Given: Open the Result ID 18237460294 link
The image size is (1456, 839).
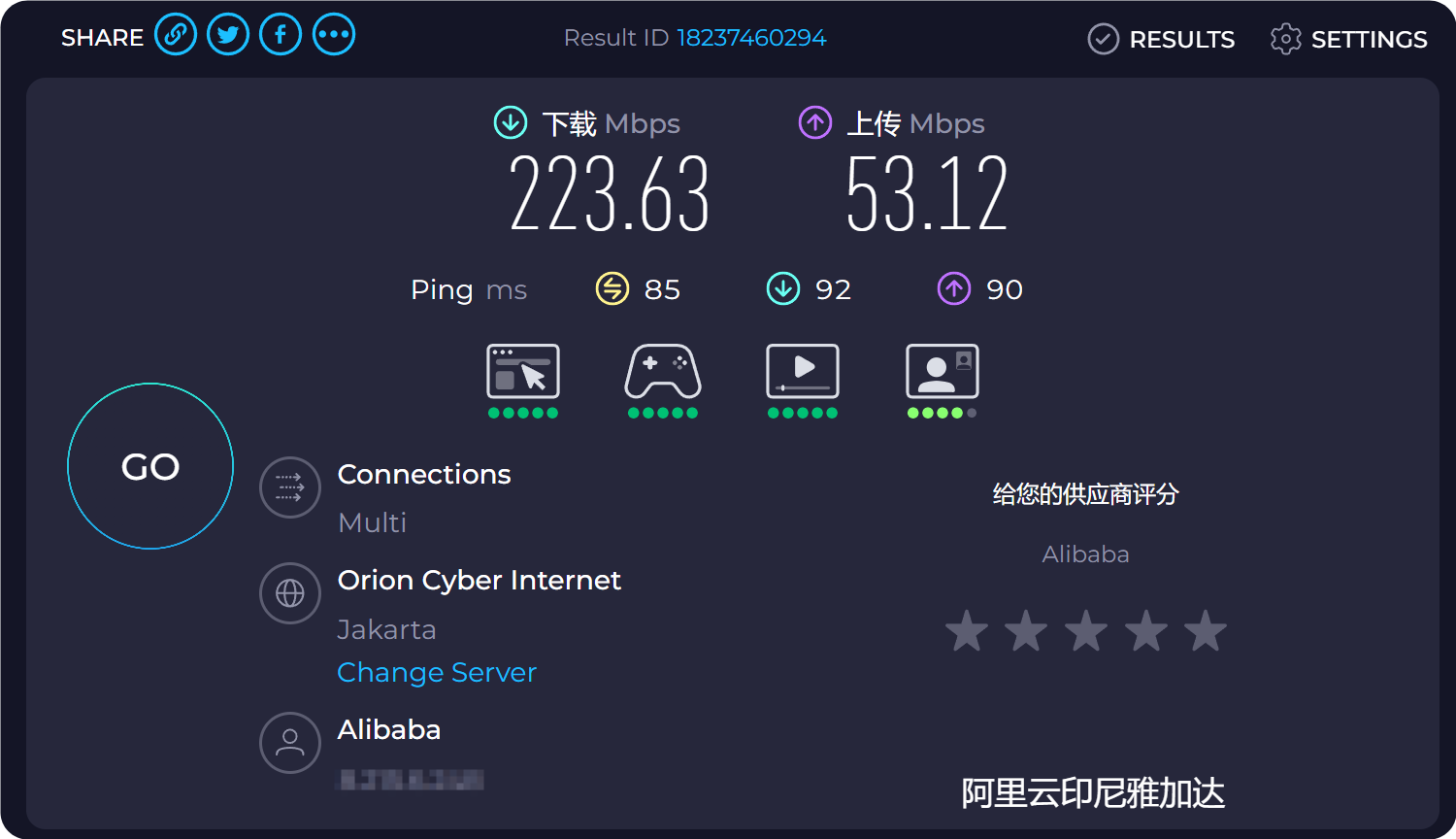Looking at the screenshot, I should (x=751, y=38).
